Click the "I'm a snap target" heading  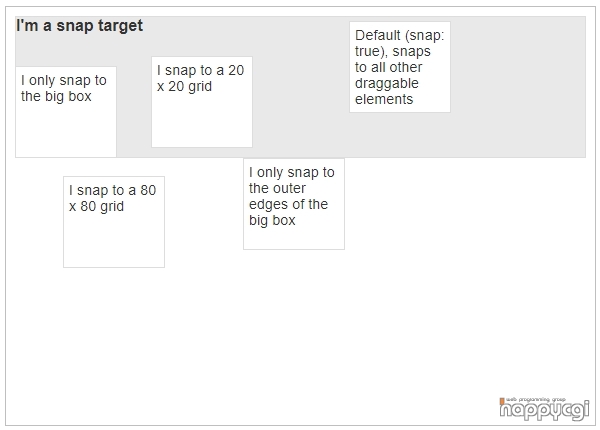[x=80, y=26]
